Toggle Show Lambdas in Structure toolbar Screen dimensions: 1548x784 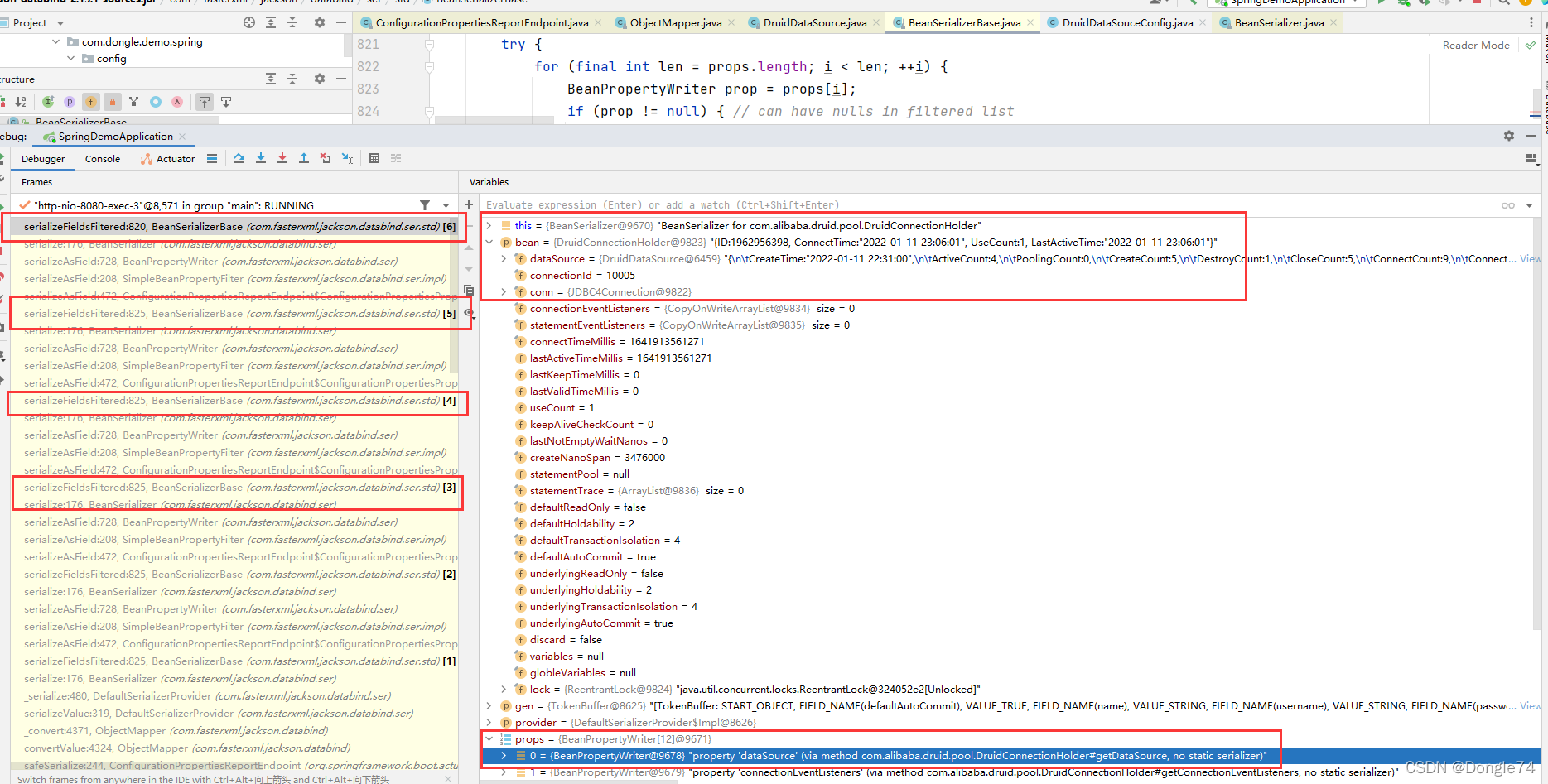[x=177, y=102]
